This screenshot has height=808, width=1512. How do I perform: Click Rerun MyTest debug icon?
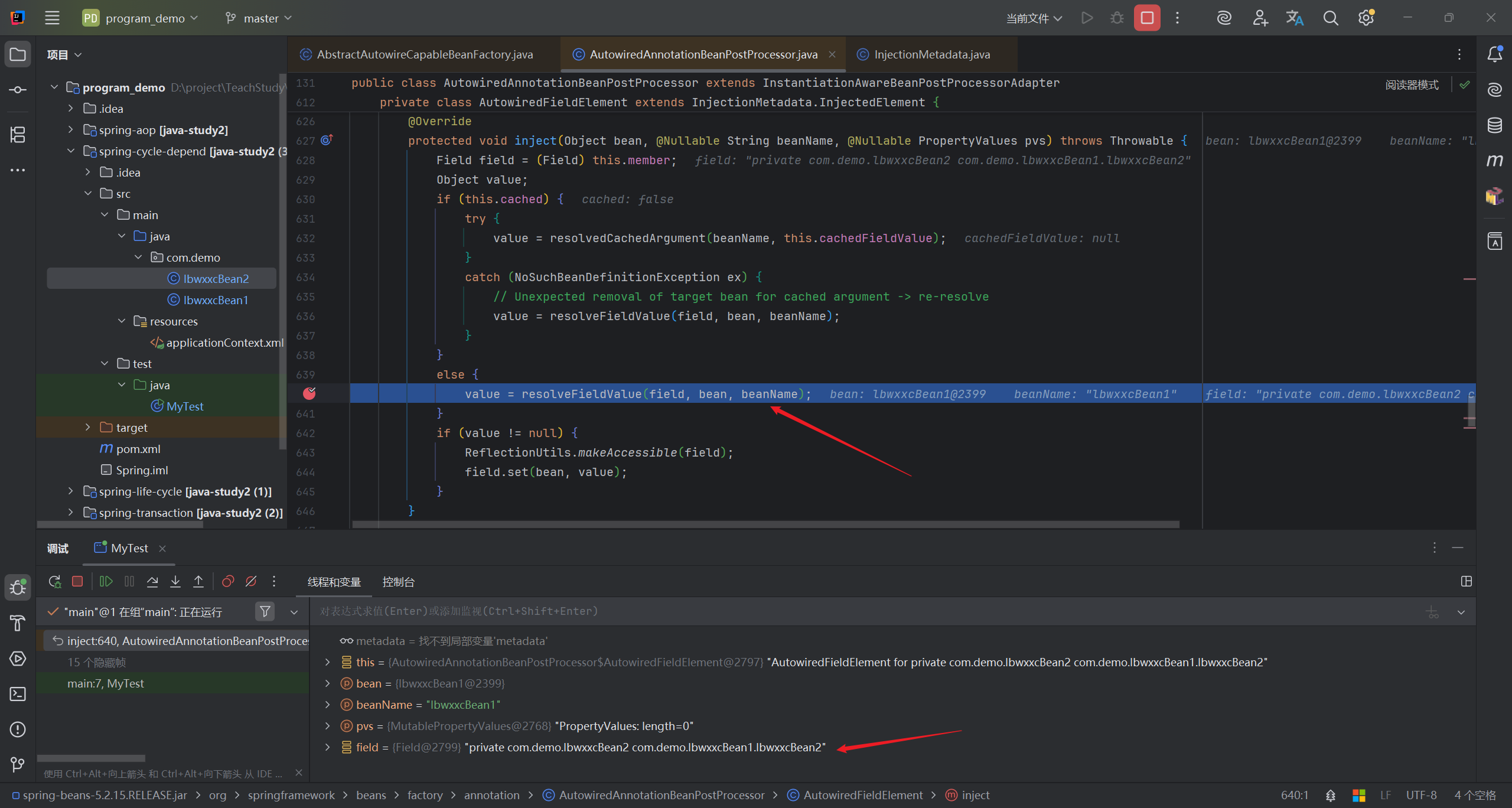pos(54,582)
